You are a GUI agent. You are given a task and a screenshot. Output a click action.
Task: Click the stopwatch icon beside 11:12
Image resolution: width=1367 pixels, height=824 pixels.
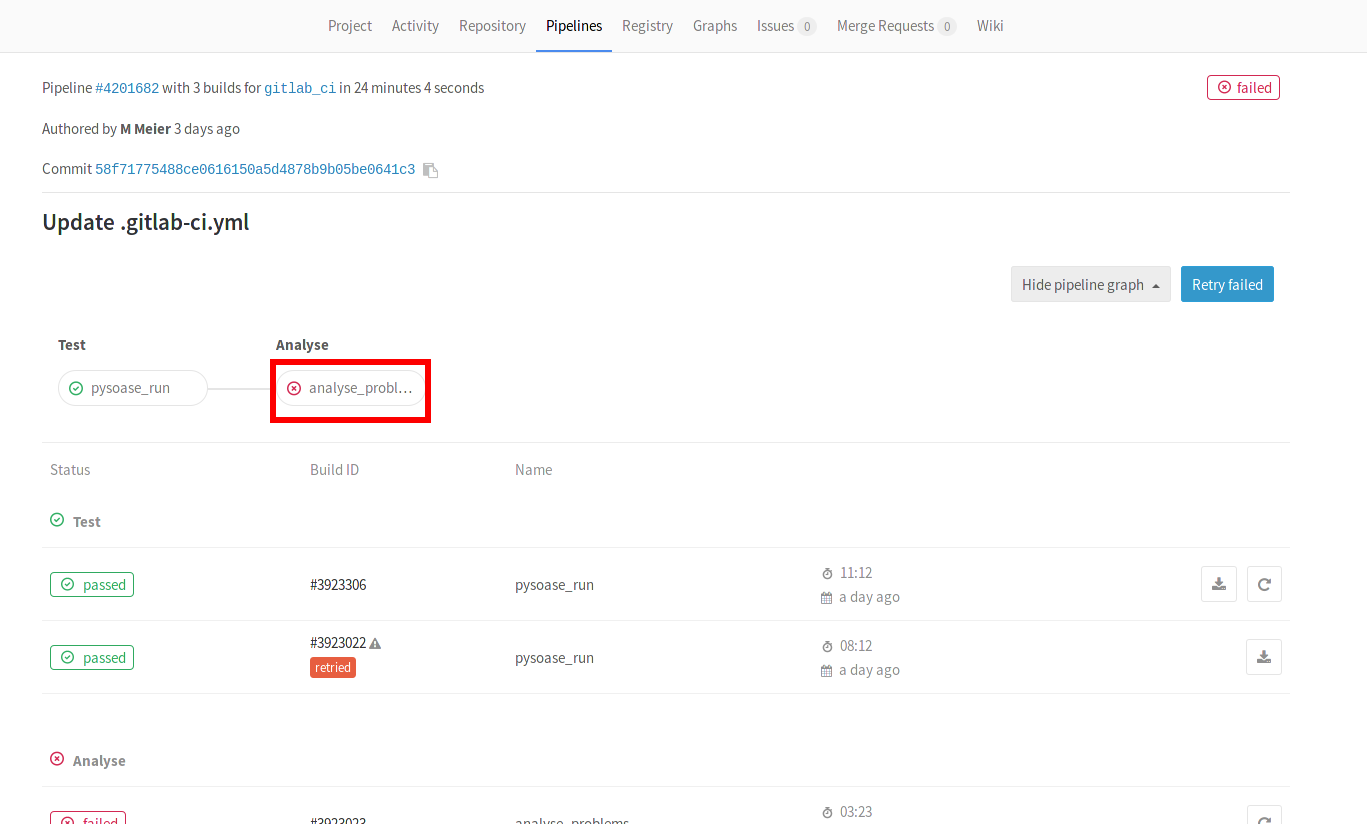coord(827,574)
